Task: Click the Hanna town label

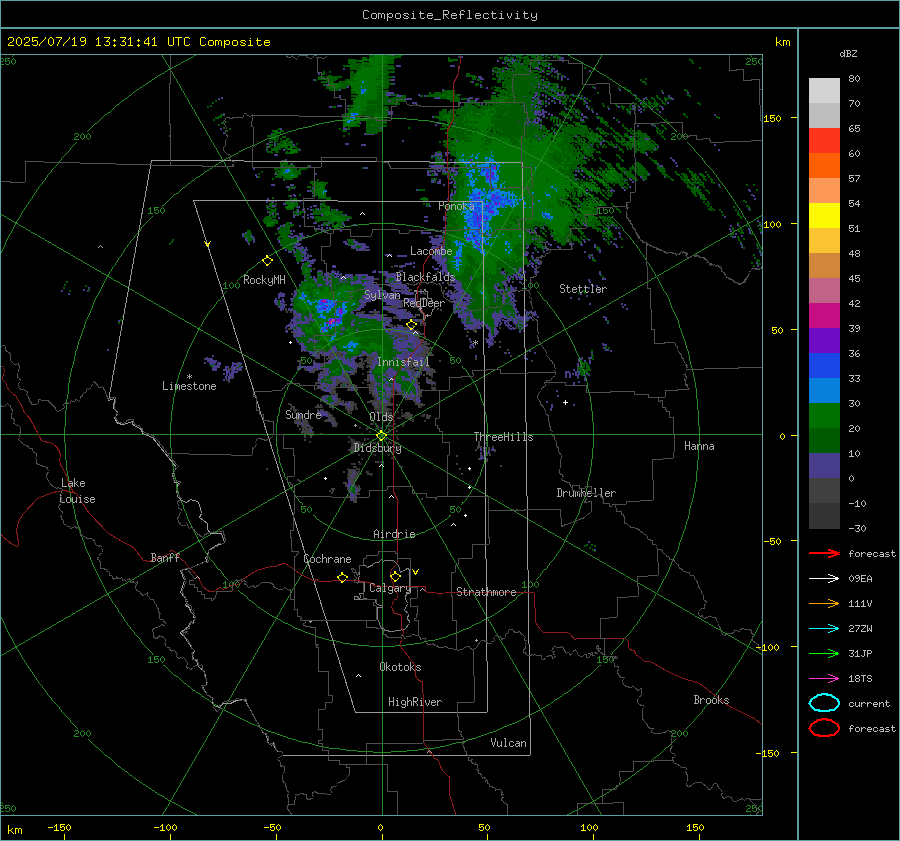Action: point(699,446)
